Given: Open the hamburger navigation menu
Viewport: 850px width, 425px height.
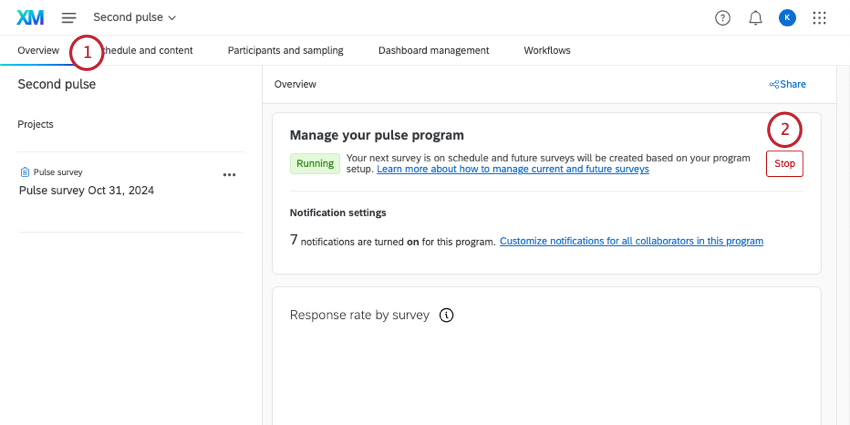Looking at the screenshot, I should pyautogui.click(x=69, y=18).
